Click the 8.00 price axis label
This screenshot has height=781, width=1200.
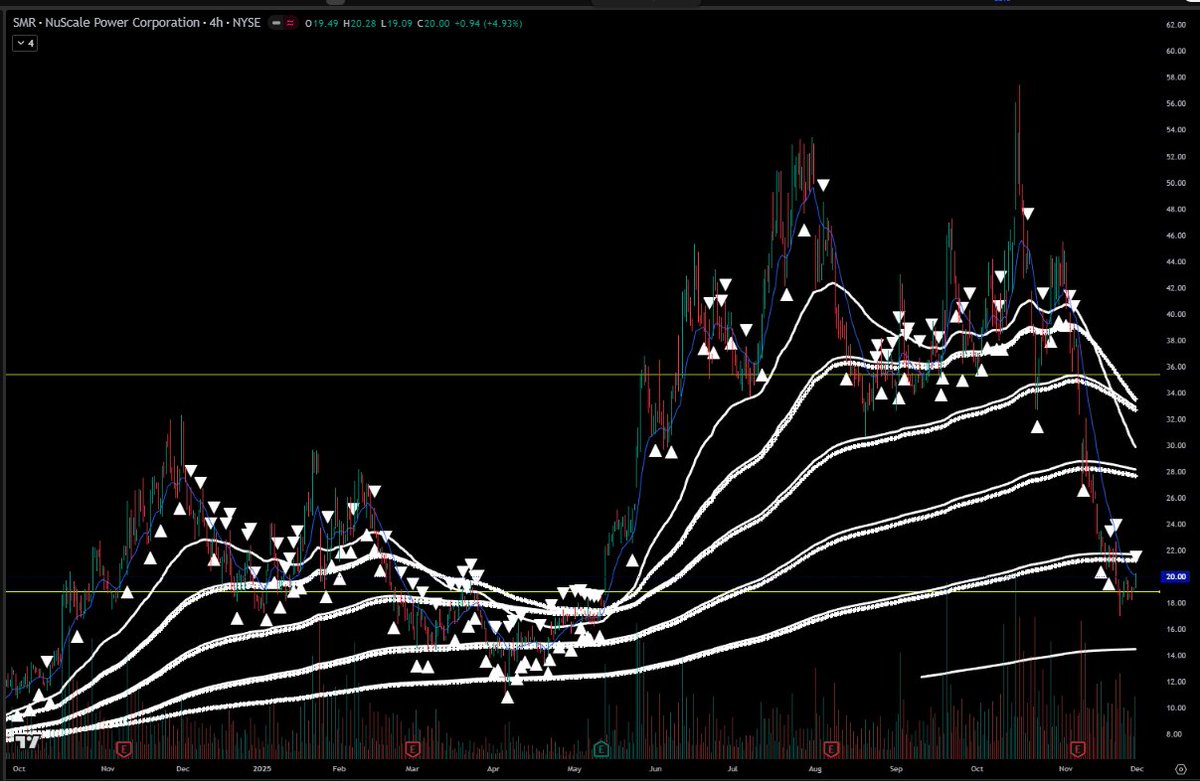pos(1176,734)
